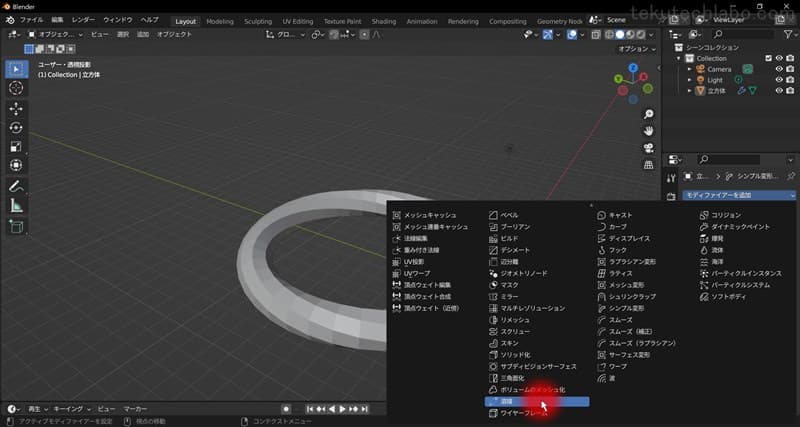Hide the Camera object with its eye icon
This screenshot has height=427, width=800.
tap(779, 69)
